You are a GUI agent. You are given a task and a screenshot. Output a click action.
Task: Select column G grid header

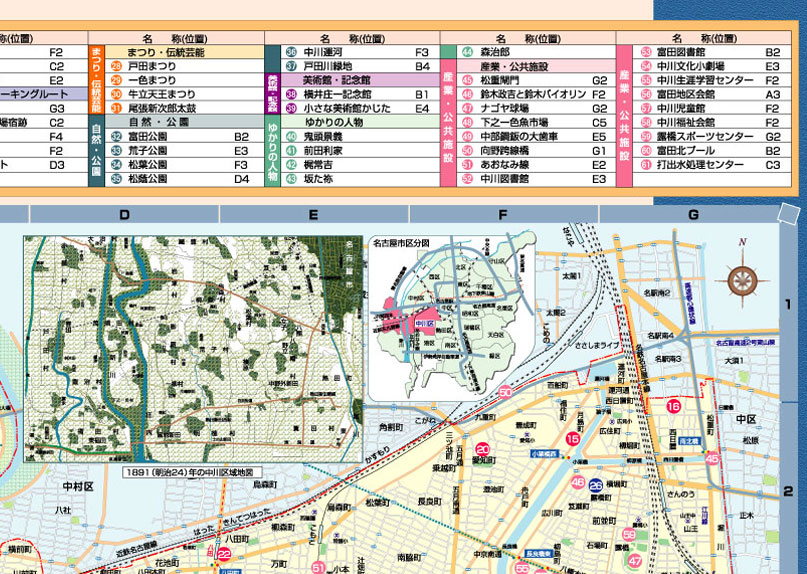pos(692,215)
